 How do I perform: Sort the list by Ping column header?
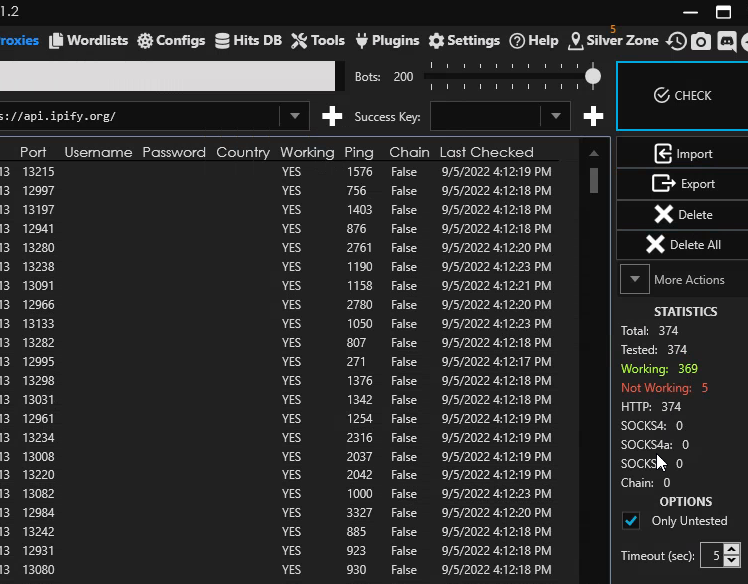click(358, 152)
